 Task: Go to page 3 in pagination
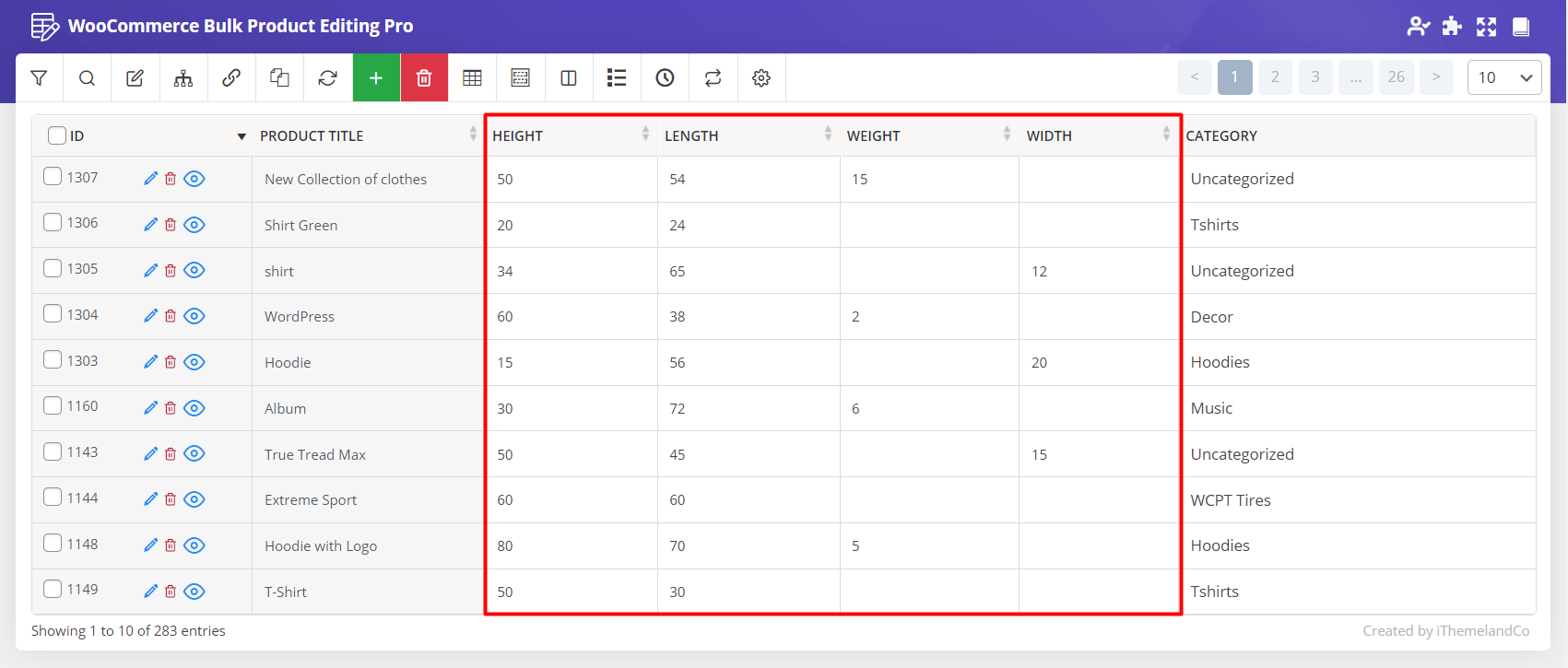click(x=1315, y=77)
